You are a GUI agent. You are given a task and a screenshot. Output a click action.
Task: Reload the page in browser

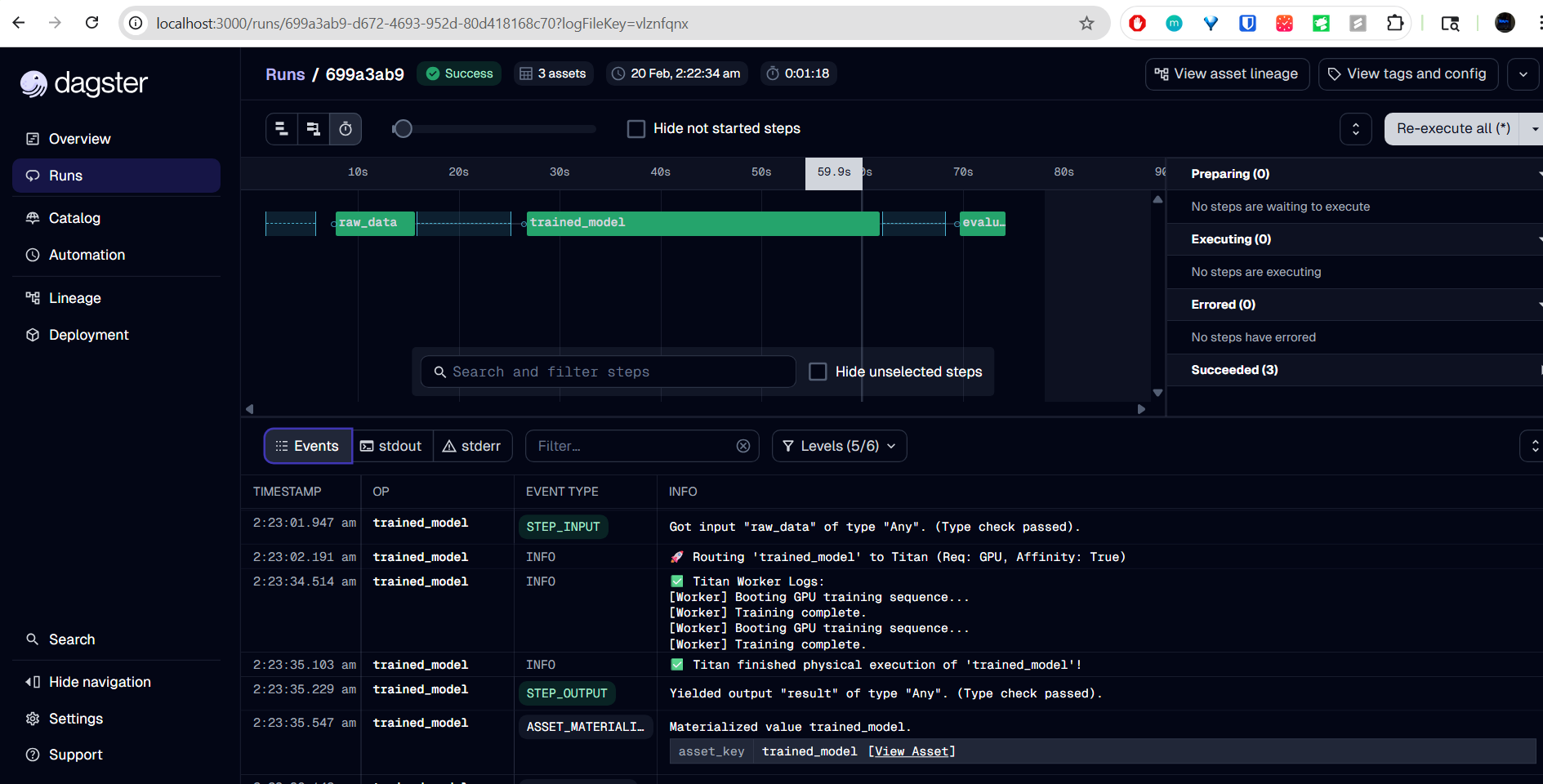point(92,23)
